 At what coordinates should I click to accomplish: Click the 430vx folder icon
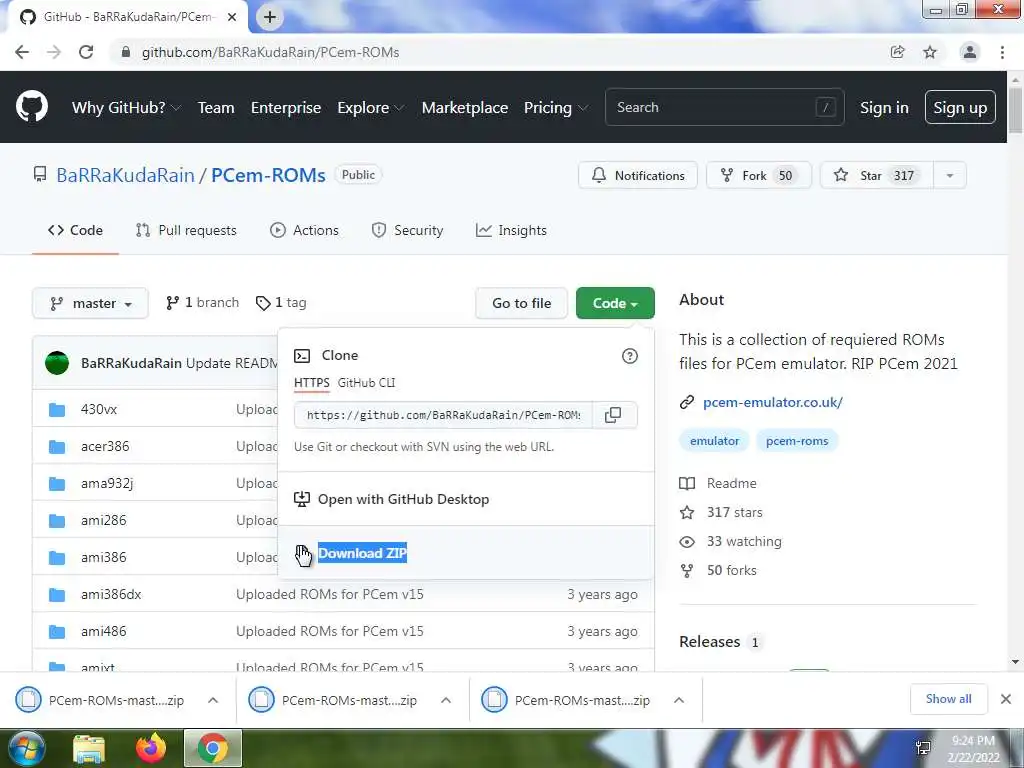[57, 409]
